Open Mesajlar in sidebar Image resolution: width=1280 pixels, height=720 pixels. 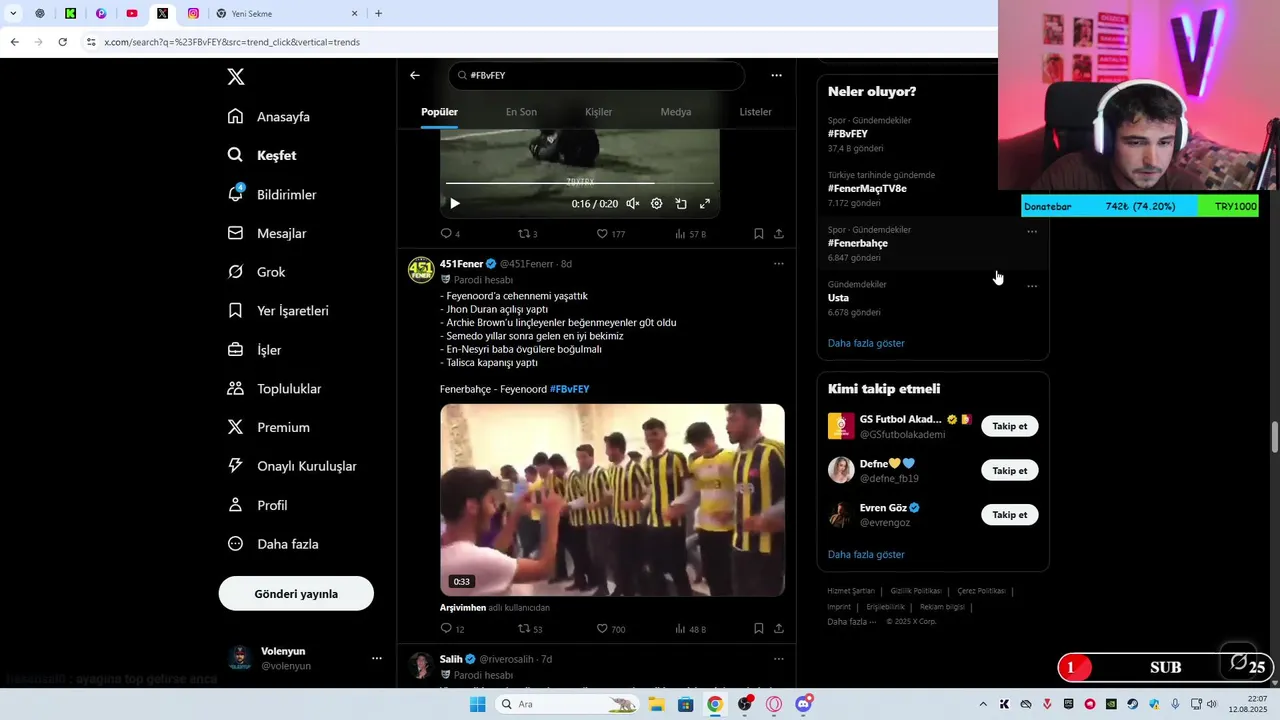click(267, 233)
